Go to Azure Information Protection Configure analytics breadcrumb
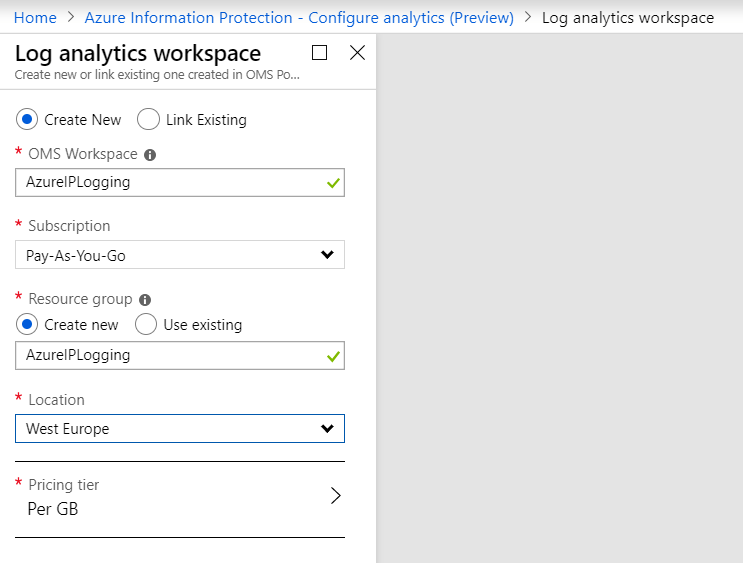The image size is (743, 563). [x=299, y=18]
